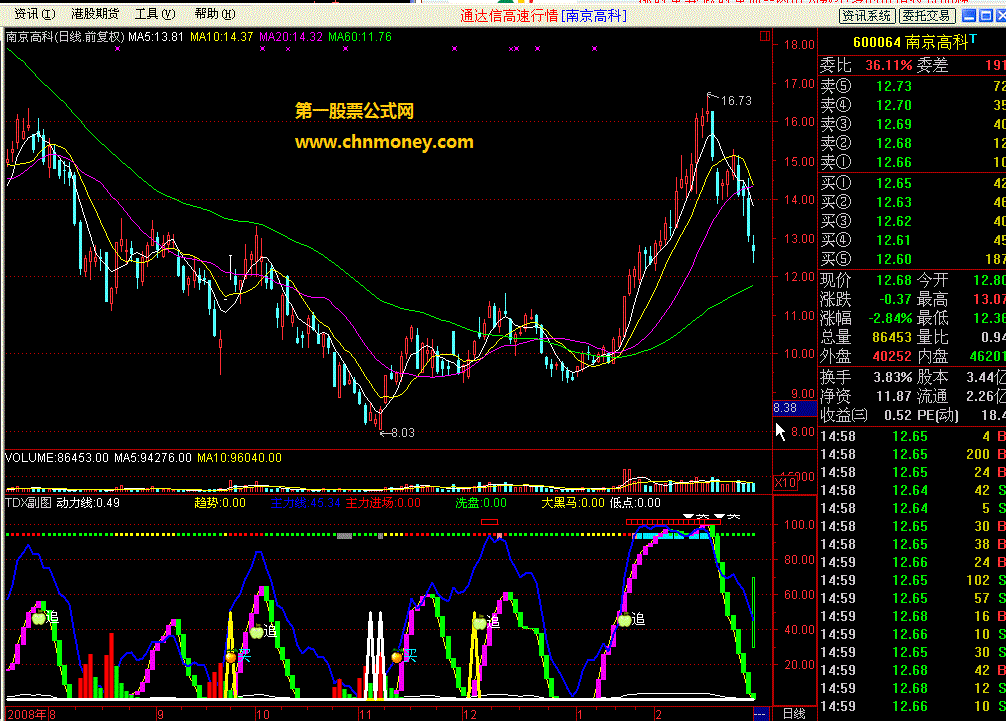Click the 涨跌 -0.37 value
Screen dimensions: 1006x721
pos(896,300)
